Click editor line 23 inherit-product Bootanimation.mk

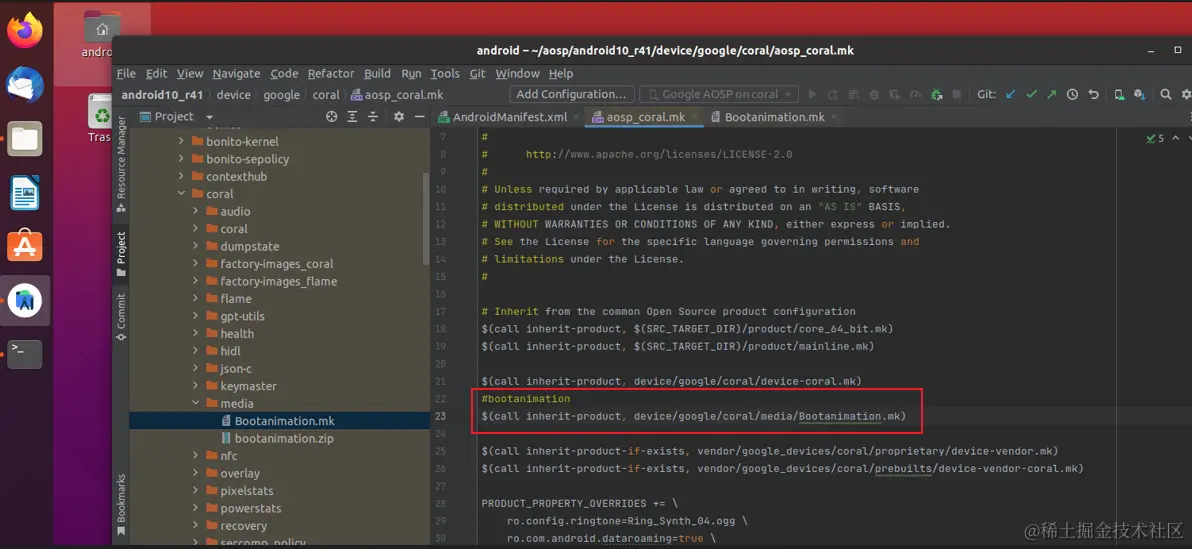coord(693,417)
